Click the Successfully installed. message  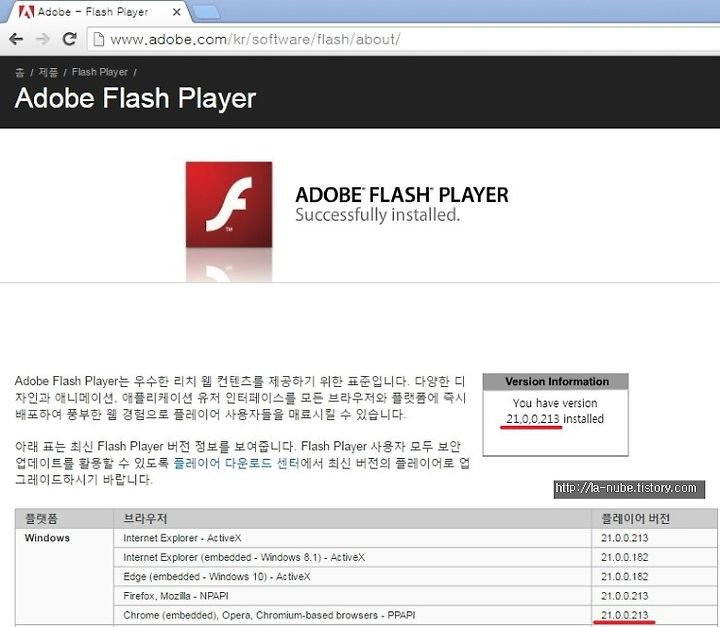pos(377,215)
